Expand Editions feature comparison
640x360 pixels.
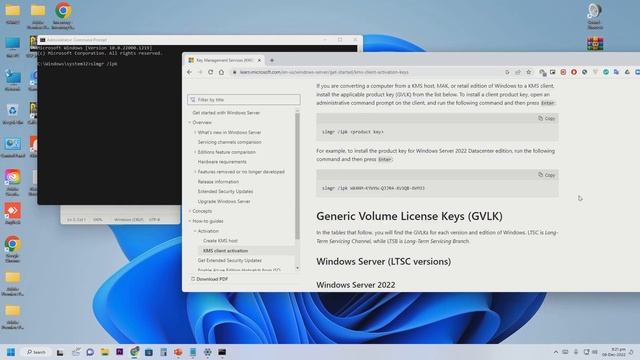[x=195, y=152]
